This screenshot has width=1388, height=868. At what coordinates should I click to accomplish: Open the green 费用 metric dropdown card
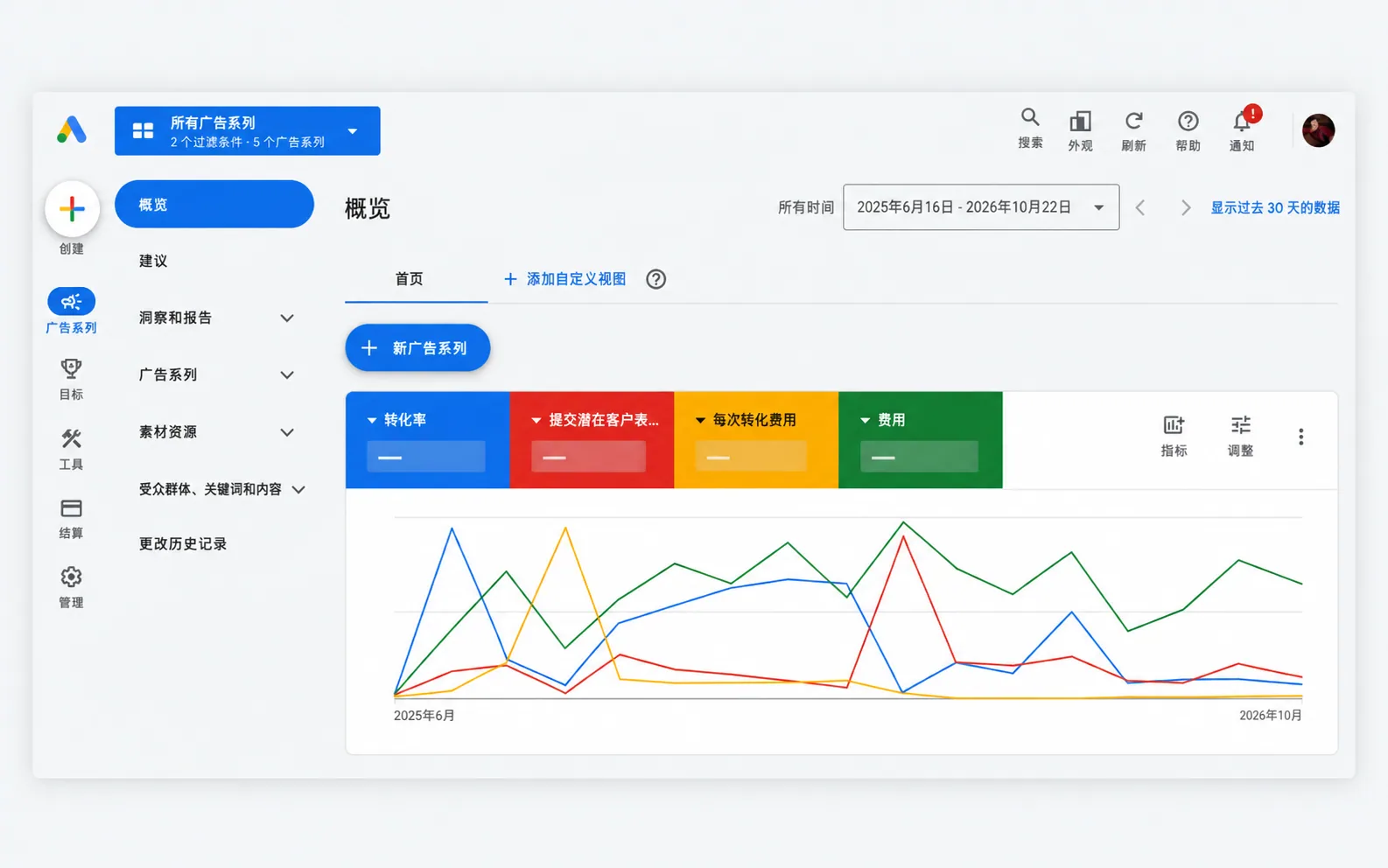[x=921, y=439]
